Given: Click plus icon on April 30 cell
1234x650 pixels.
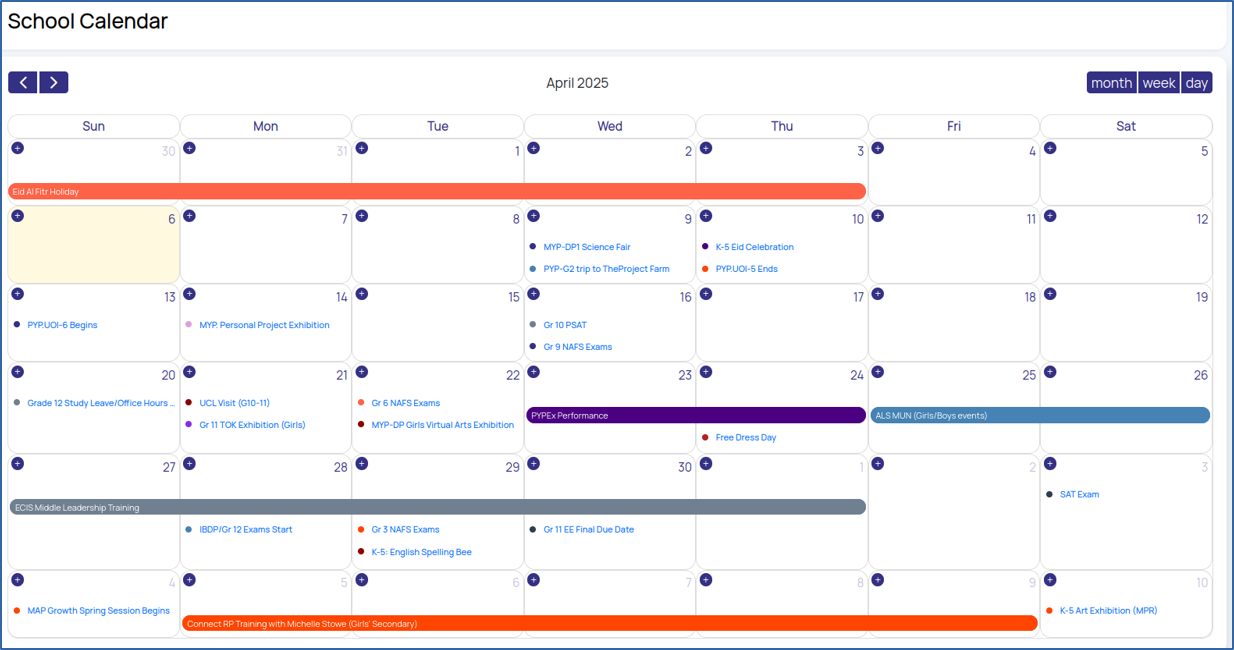Looking at the screenshot, I should click(534, 464).
